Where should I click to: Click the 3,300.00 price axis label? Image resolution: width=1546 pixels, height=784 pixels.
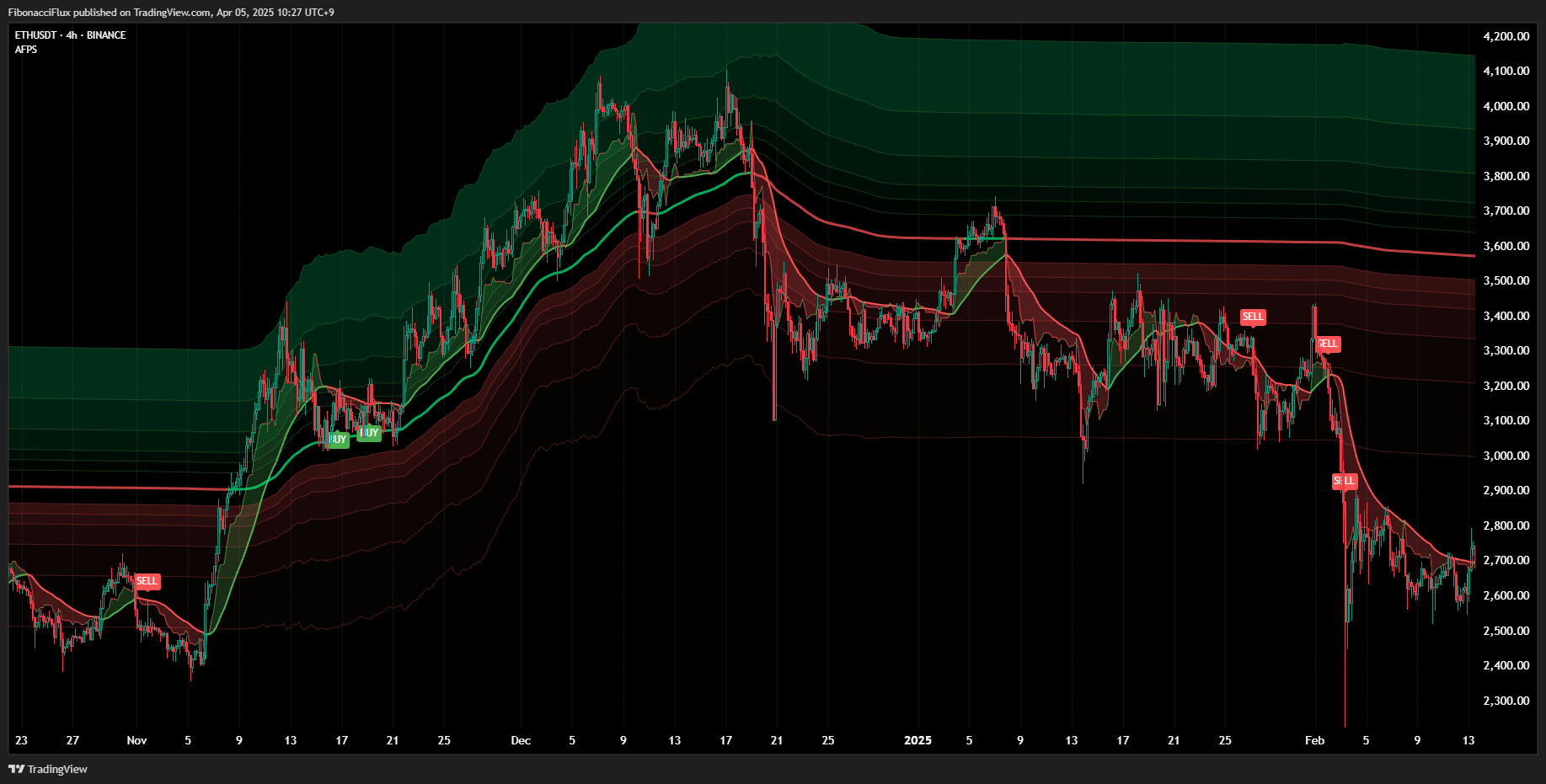[1506, 350]
